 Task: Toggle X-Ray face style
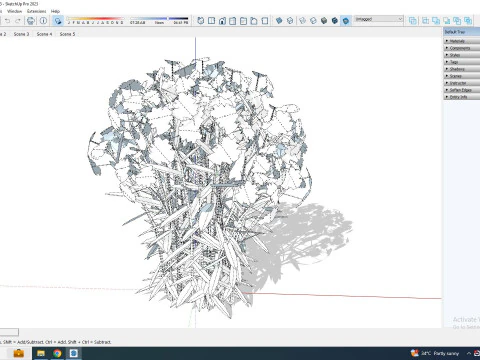[279, 21]
